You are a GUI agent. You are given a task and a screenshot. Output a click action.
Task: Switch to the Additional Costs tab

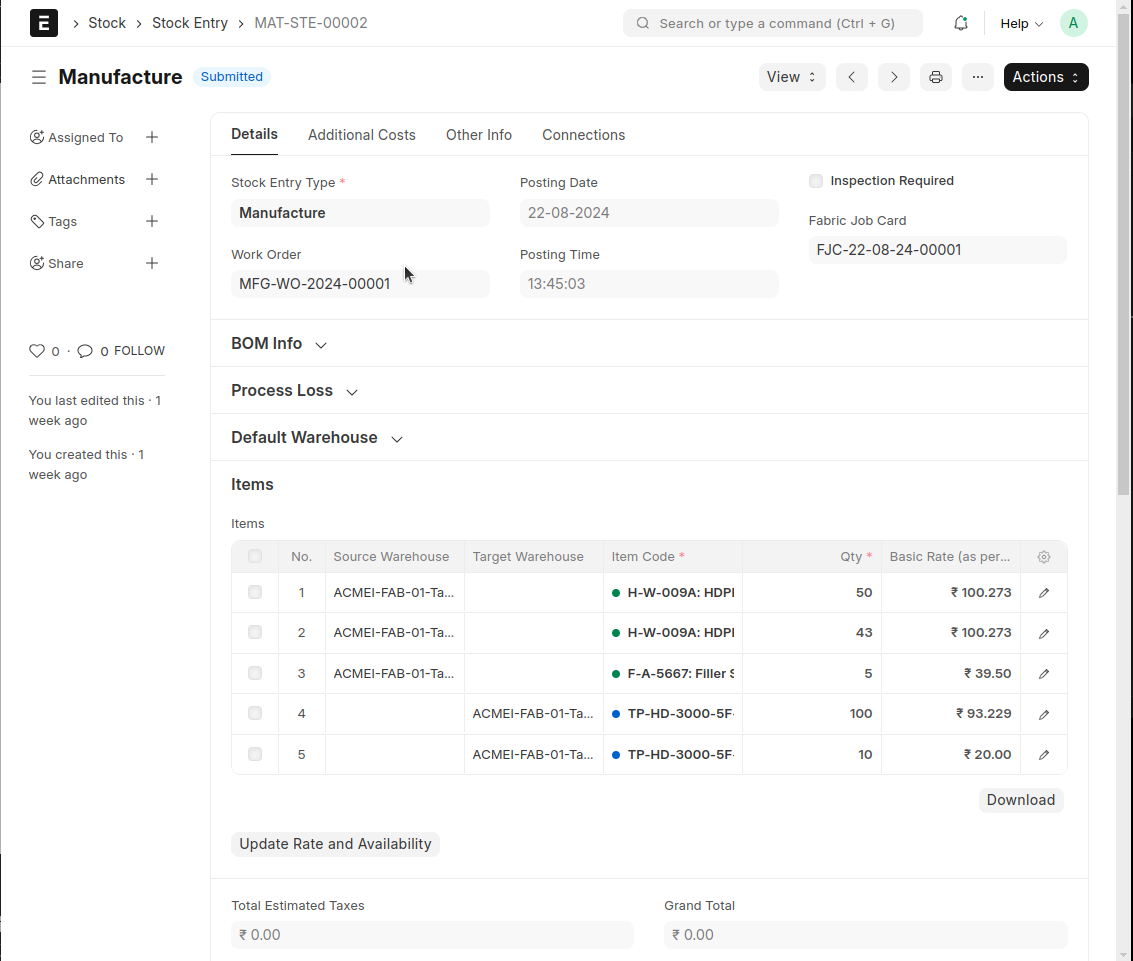[x=361, y=135]
